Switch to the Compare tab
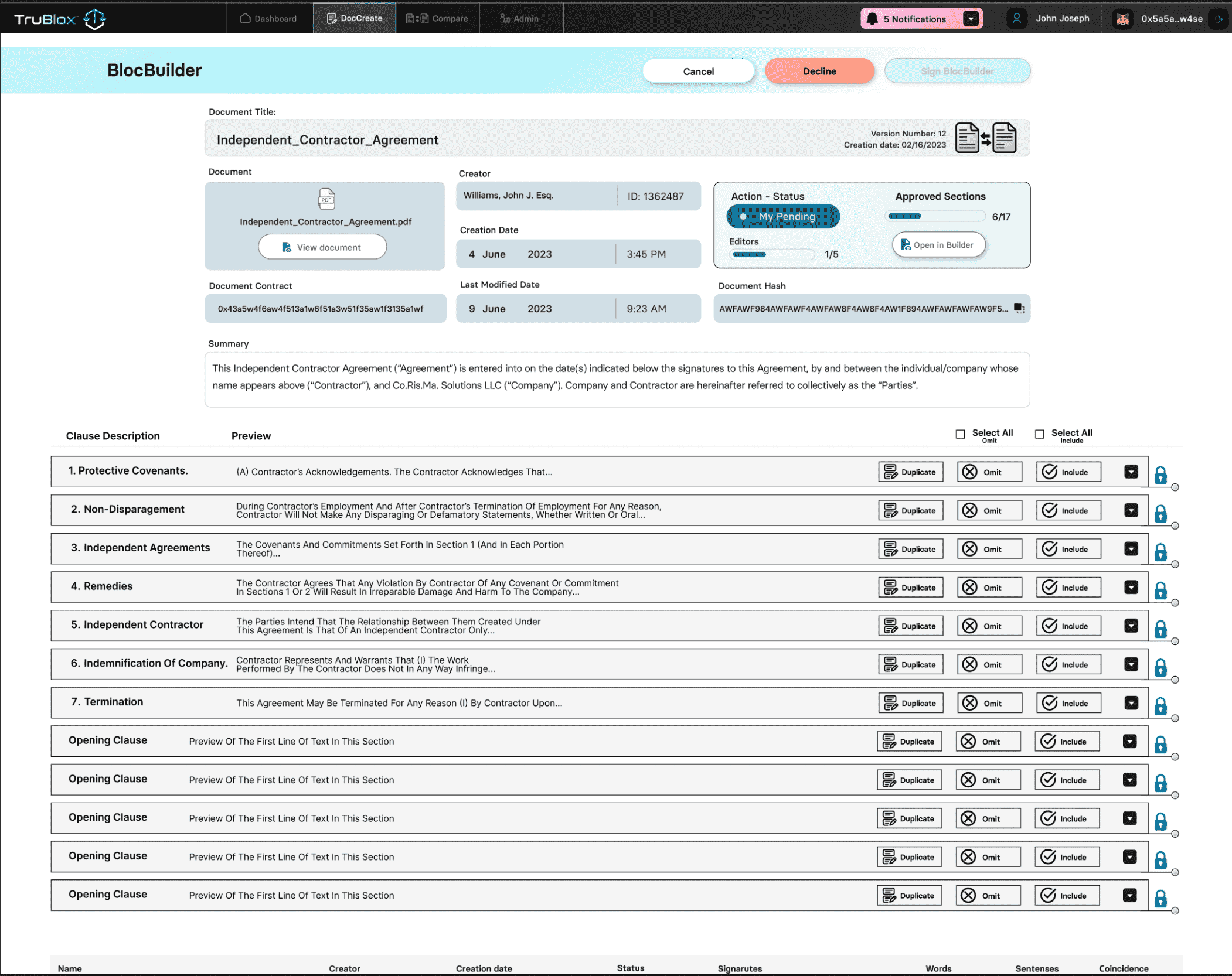The image size is (1232, 976). point(437,19)
